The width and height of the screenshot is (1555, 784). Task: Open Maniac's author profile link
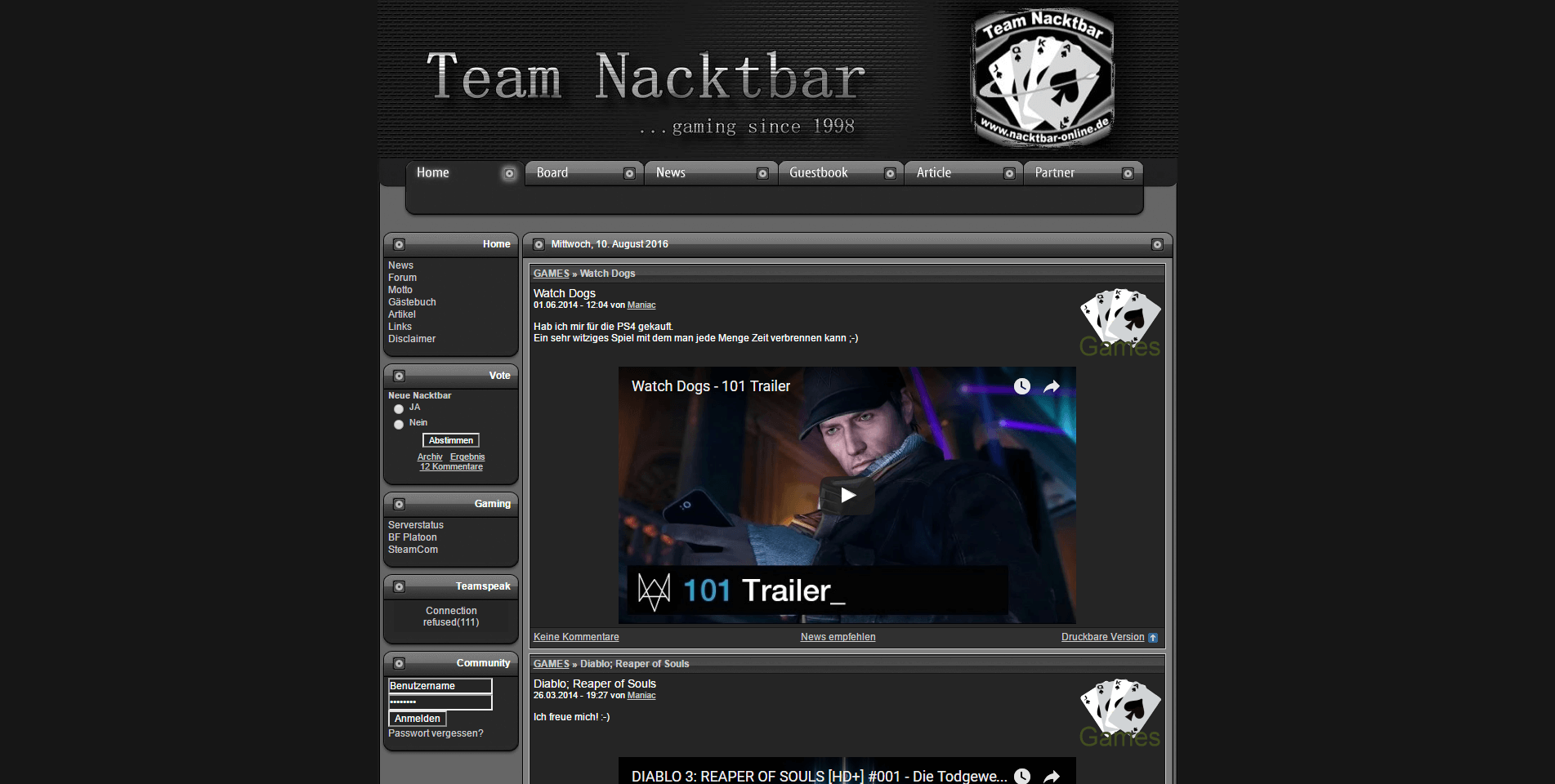(641, 305)
